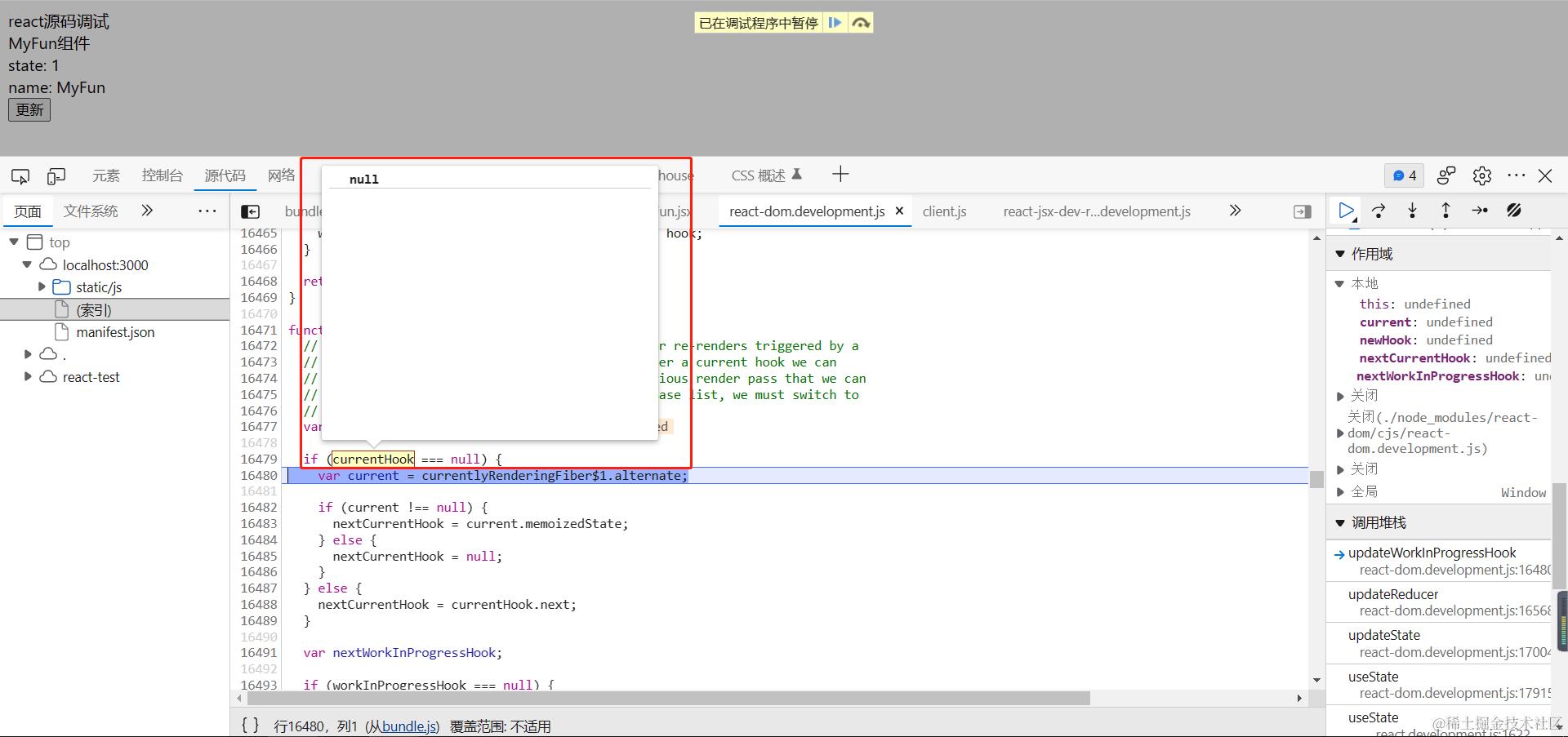Open the DevTools feedback/experiments icon
The width and height of the screenshot is (1568, 737).
pos(1446,175)
